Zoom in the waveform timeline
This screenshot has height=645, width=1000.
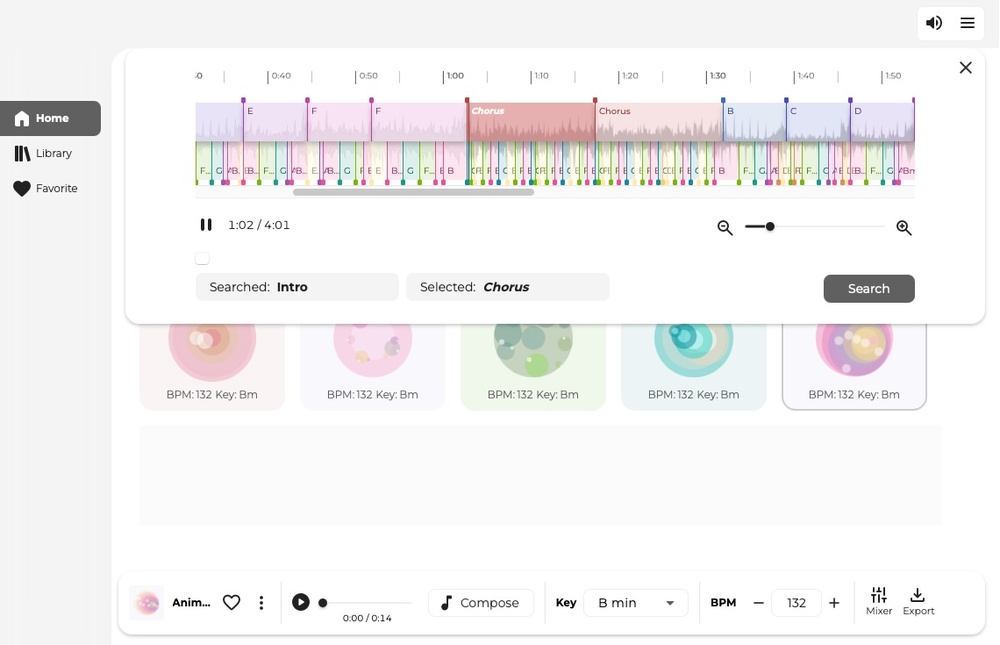coord(904,228)
